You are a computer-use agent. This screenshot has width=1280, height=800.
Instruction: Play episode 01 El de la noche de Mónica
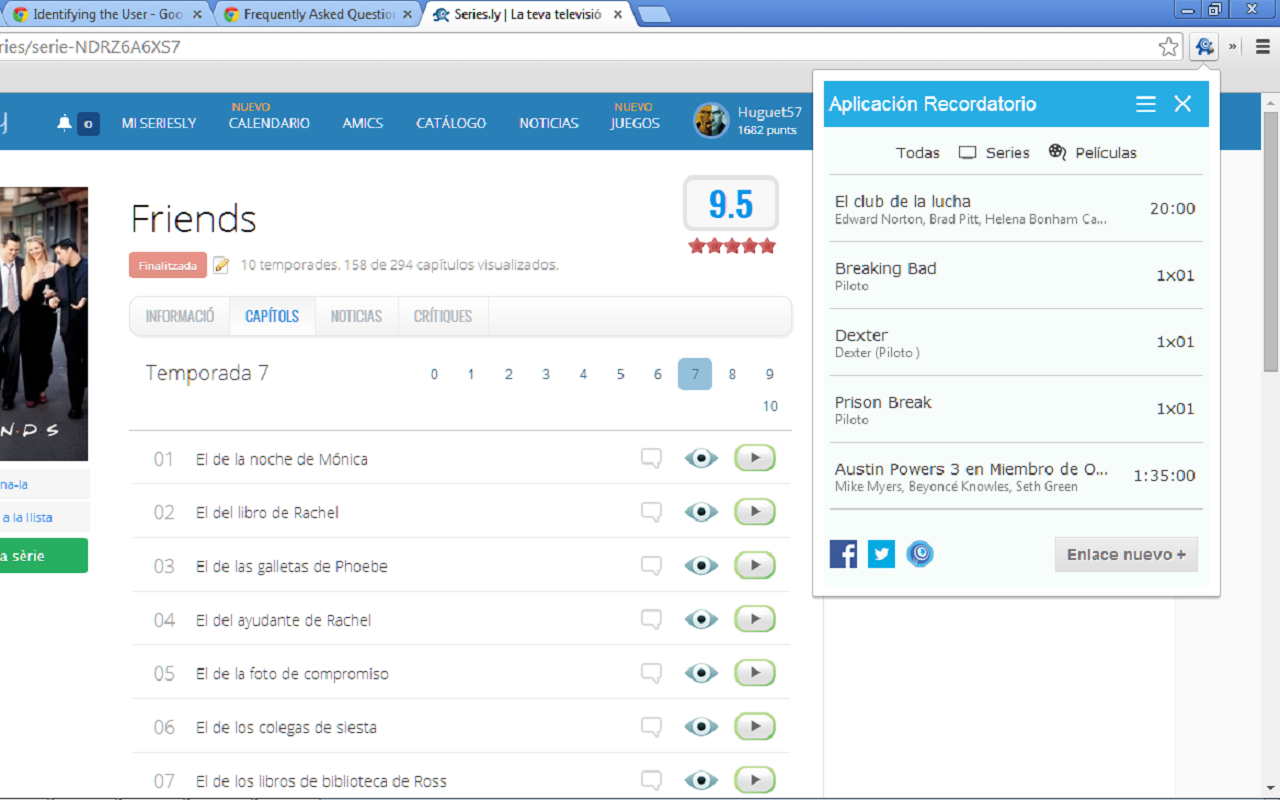755,458
